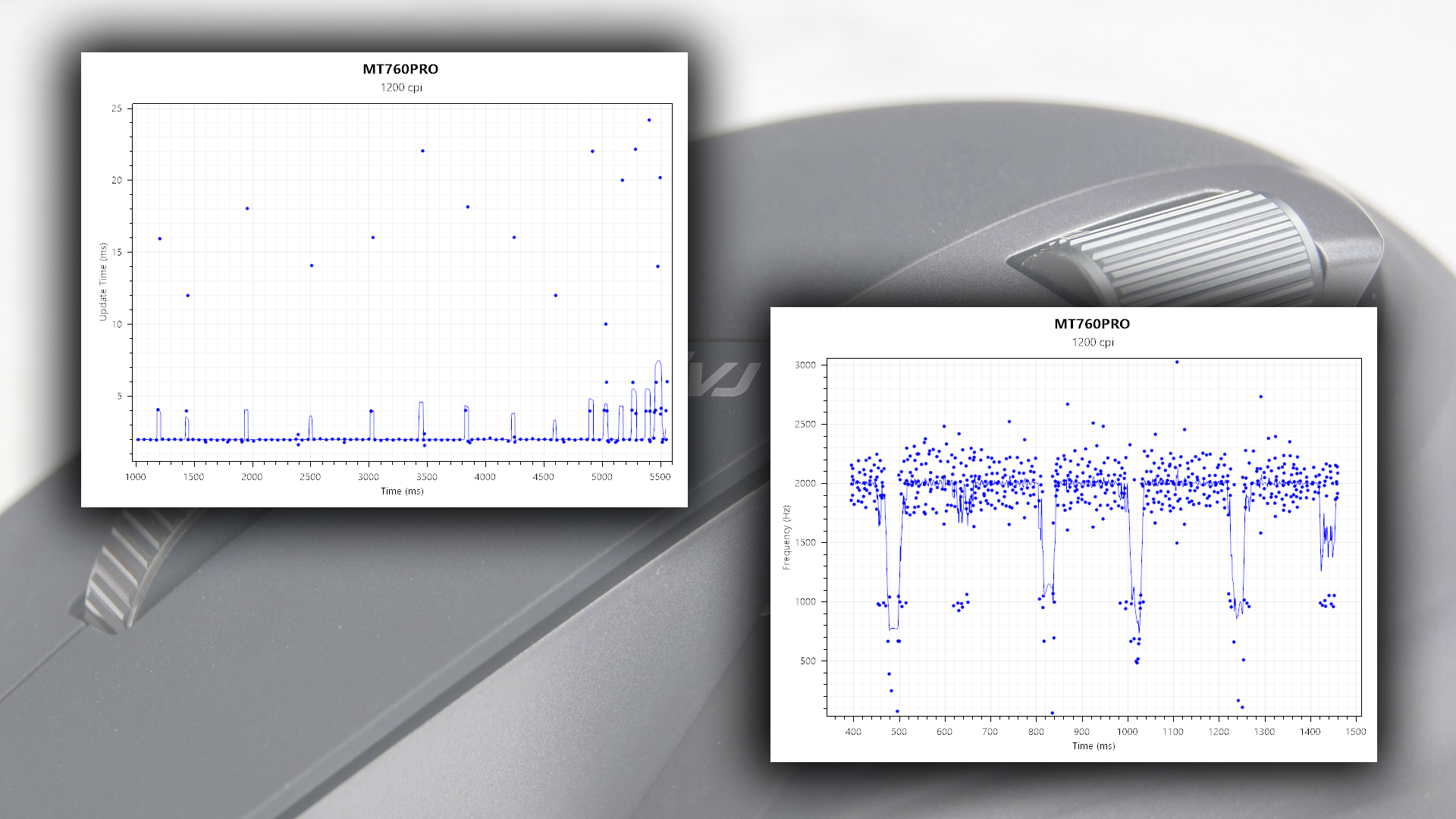Click the data point at 22 ms near 3500
Viewport: 1456px width, 819px height.
[422, 151]
